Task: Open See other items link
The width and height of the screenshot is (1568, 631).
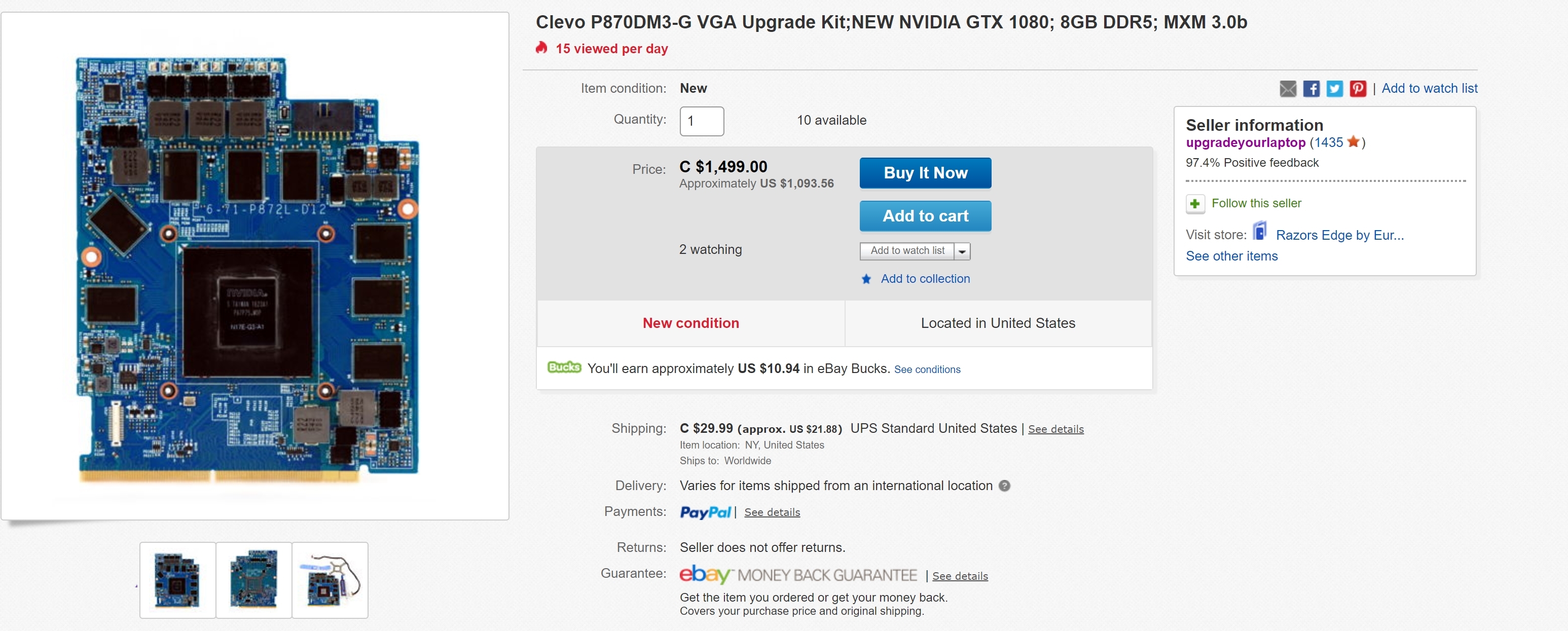Action: click(1231, 256)
